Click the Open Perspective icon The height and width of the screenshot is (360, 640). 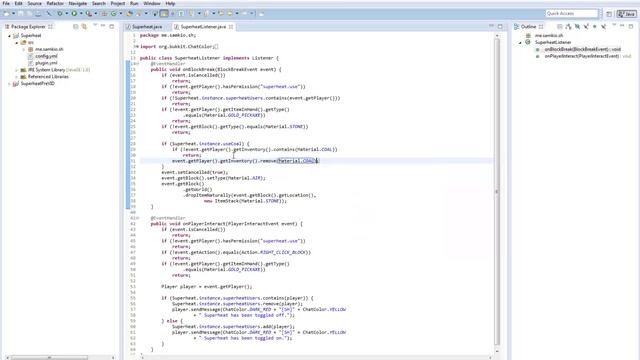(609, 13)
